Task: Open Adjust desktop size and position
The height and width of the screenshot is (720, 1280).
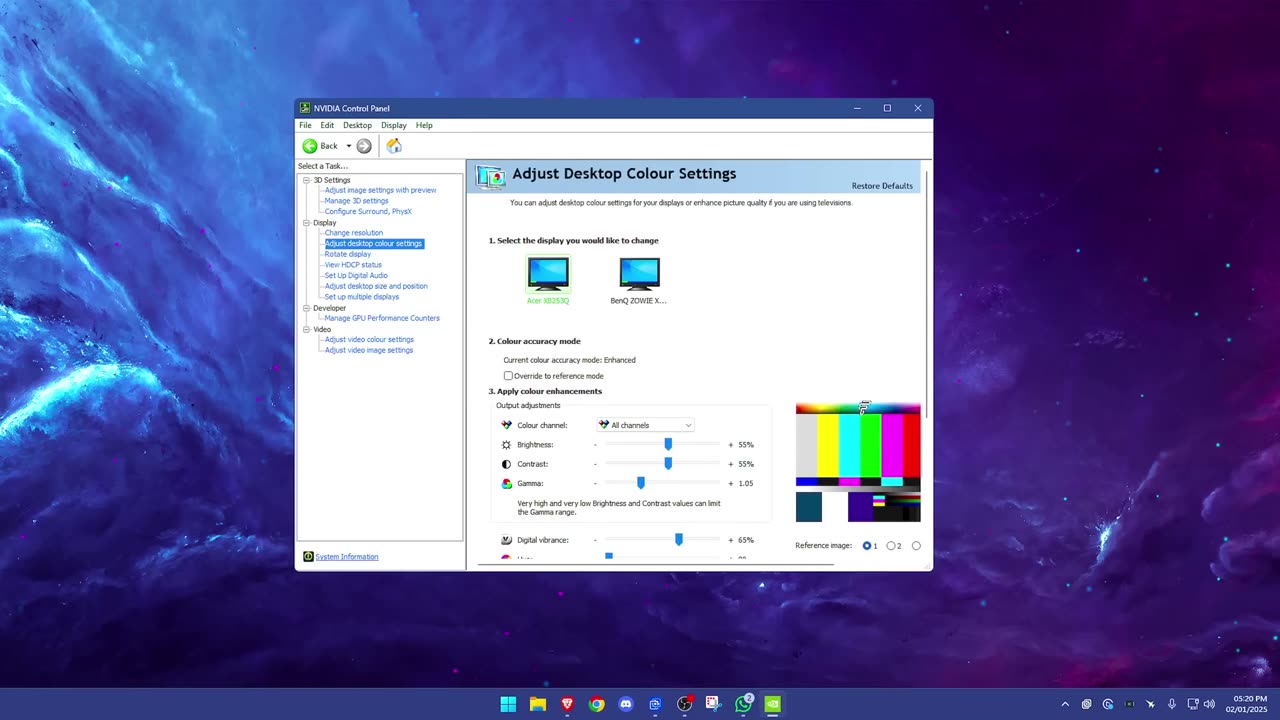Action: 376,286
